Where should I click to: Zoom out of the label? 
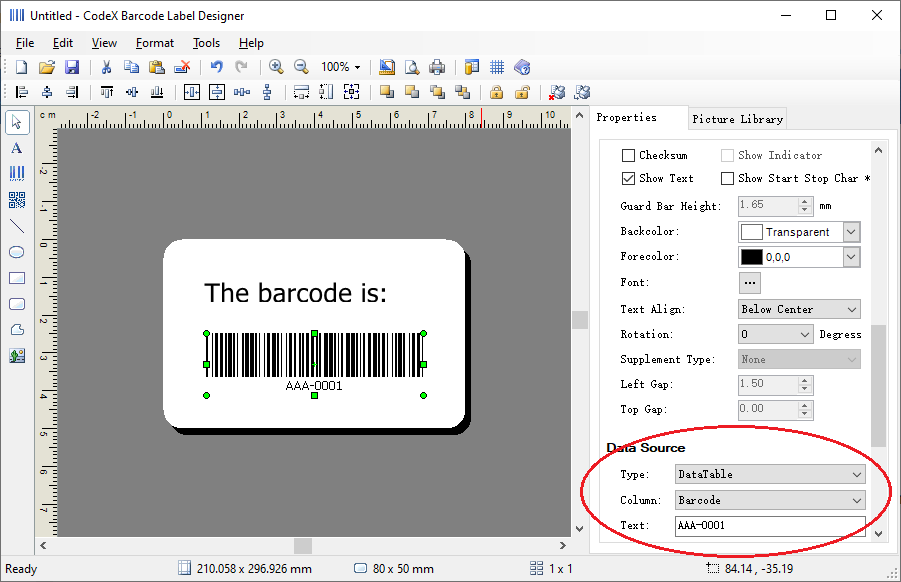[301, 67]
